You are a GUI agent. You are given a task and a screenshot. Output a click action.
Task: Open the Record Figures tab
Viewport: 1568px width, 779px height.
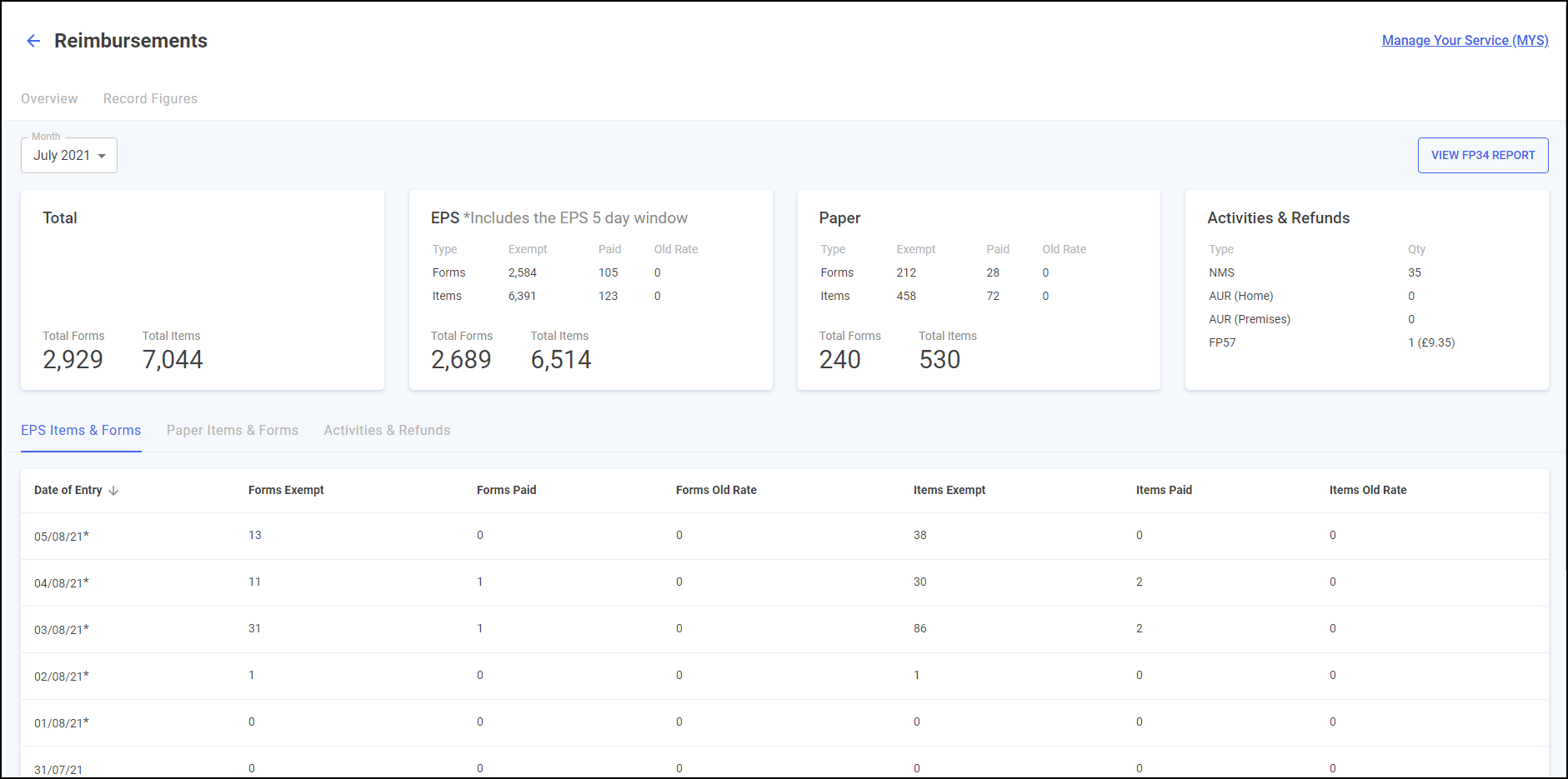(150, 98)
